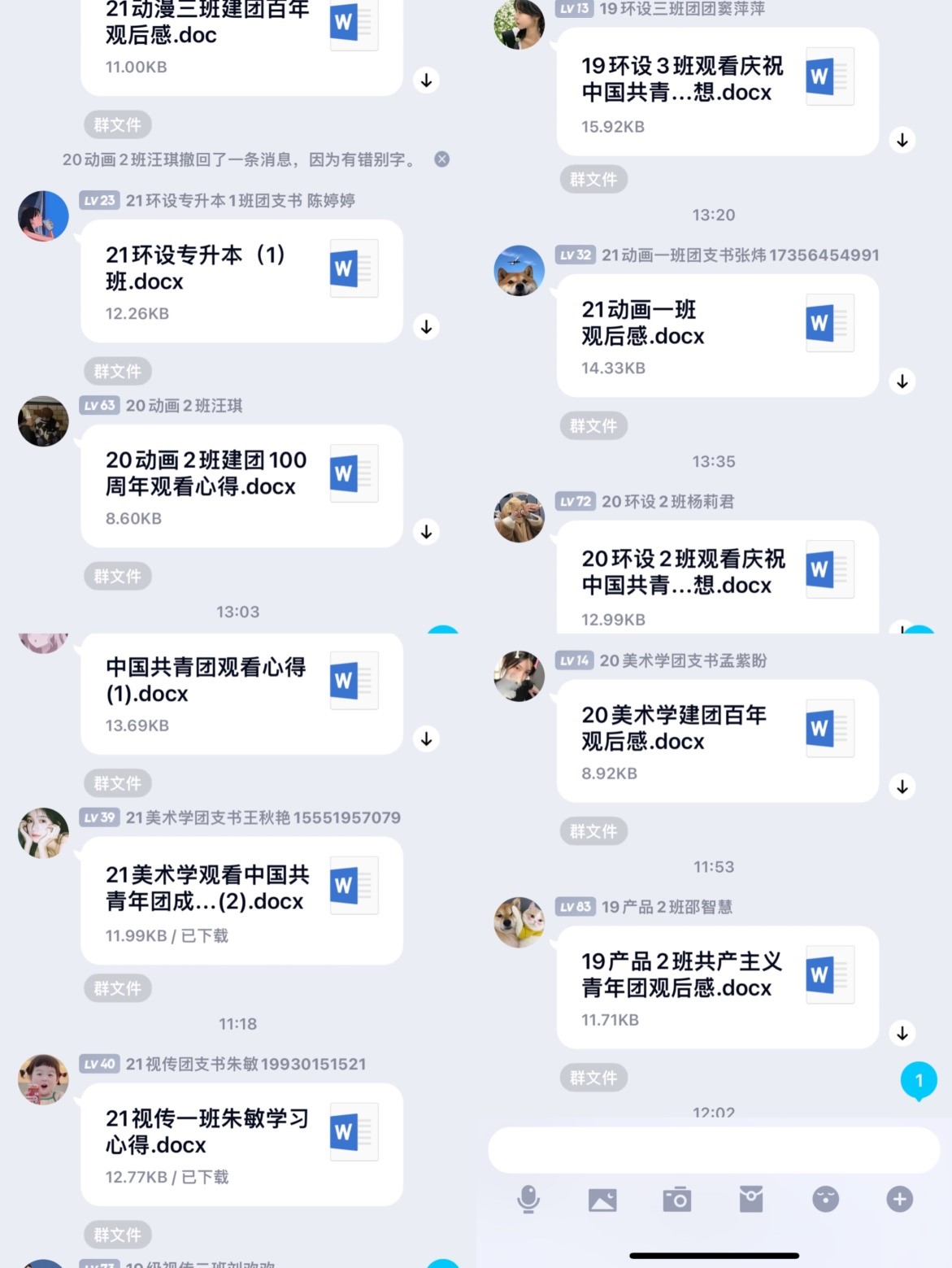The height and width of the screenshot is (1268, 952).
Task: Dismiss the recalled message notice with X
Action: pos(442,159)
